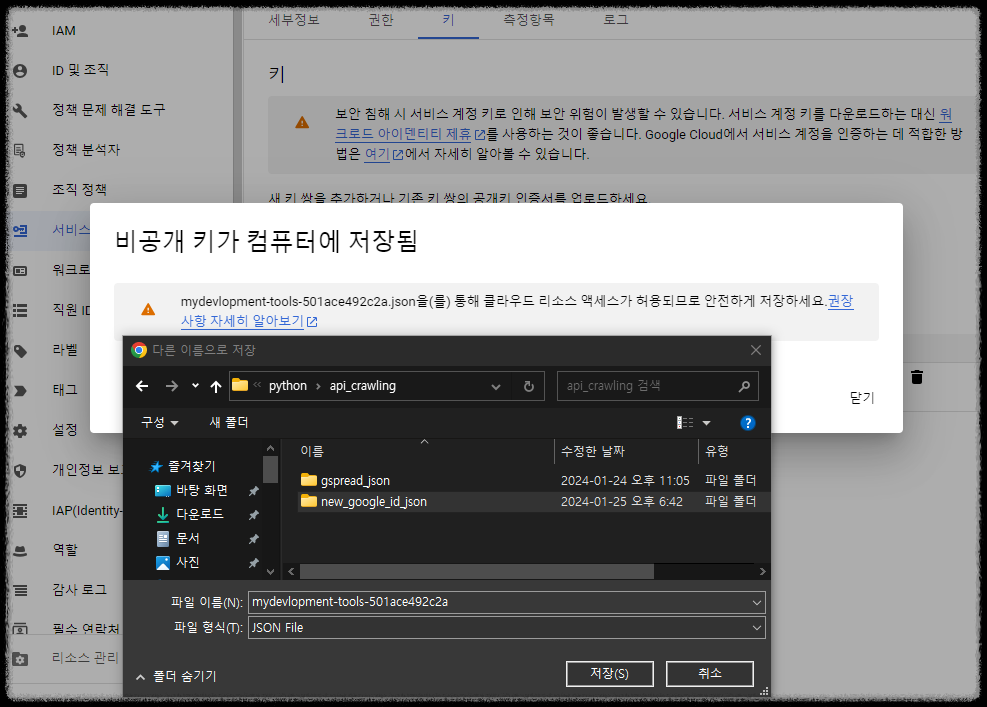Image resolution: width=987 pixels, height=707 pixels.
Task: Sort by 수정한 날짜 column header
Action: click(592, 451)
